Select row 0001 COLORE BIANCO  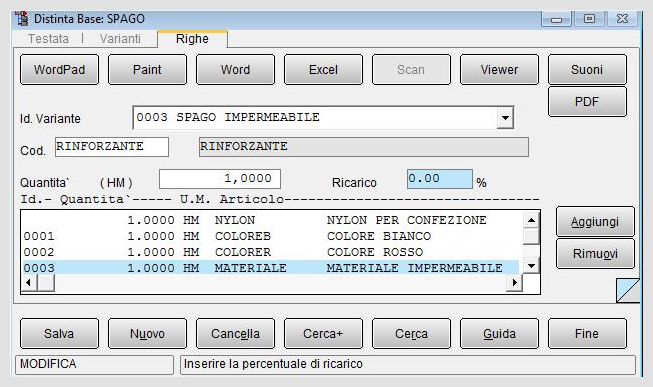pyautogui.click(x=271, y=236)
